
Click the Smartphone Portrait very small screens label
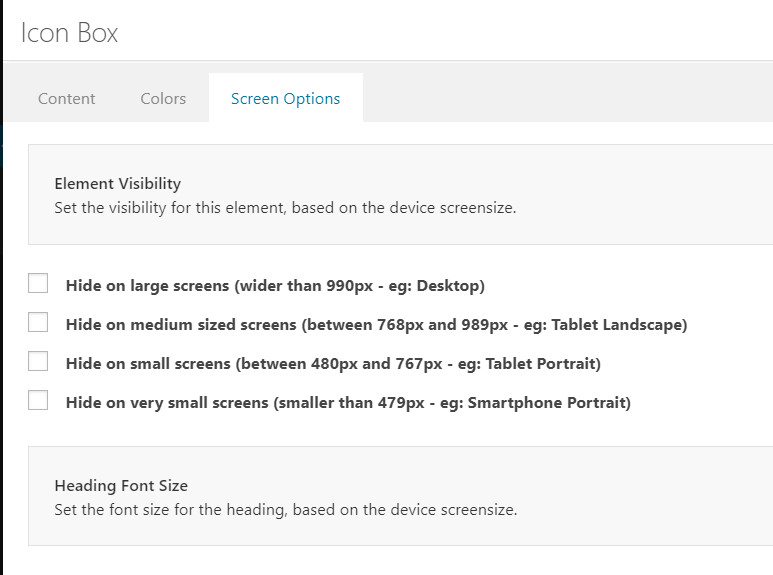348,402
